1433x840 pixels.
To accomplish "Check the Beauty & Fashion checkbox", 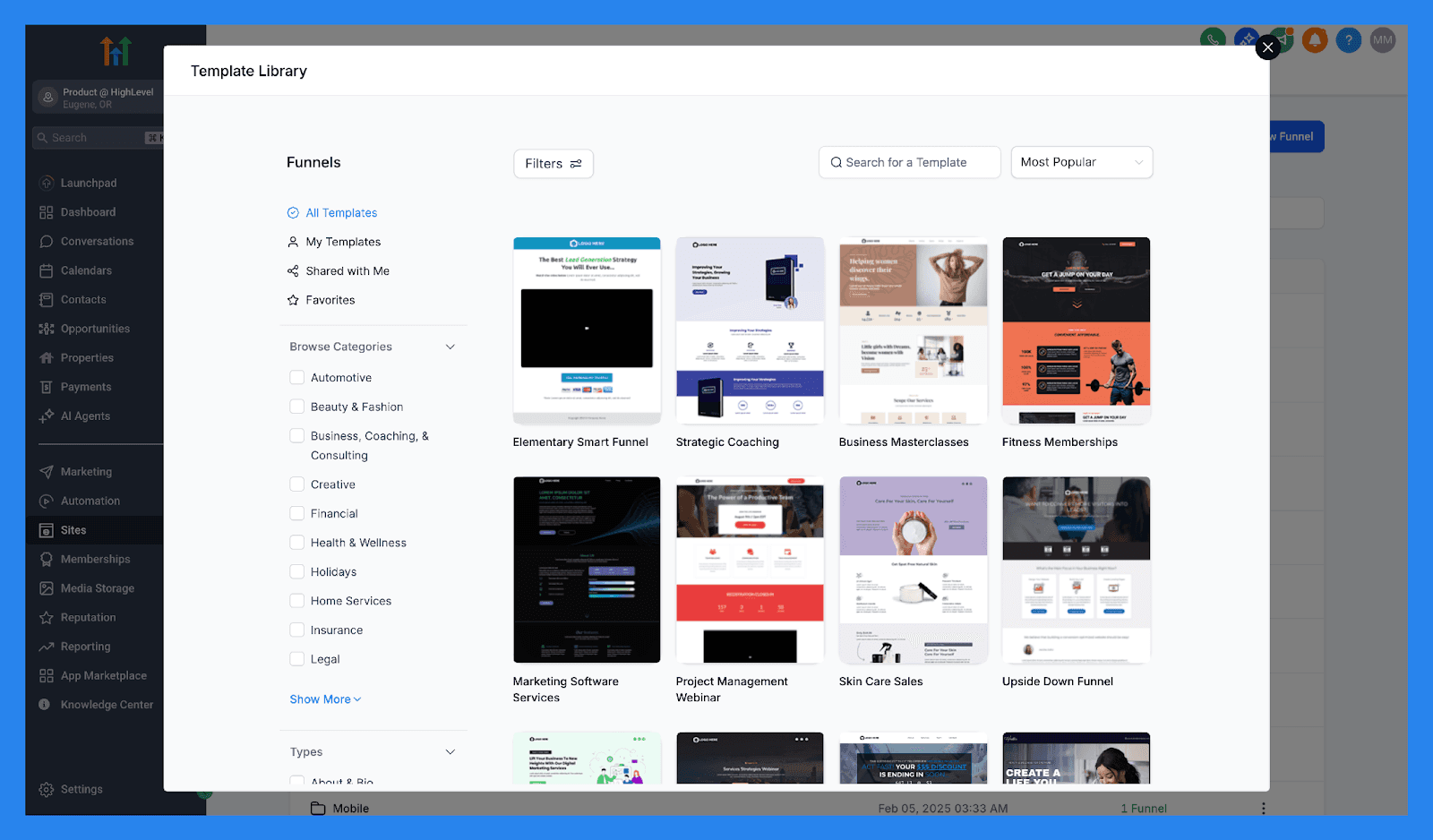I will [x=297, y=407].
